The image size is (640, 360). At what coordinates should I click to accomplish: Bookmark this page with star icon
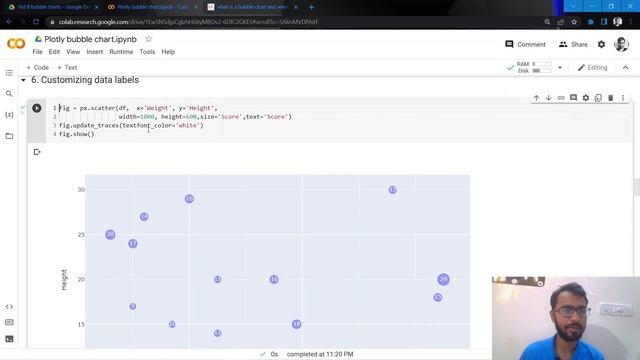[574, 22]
